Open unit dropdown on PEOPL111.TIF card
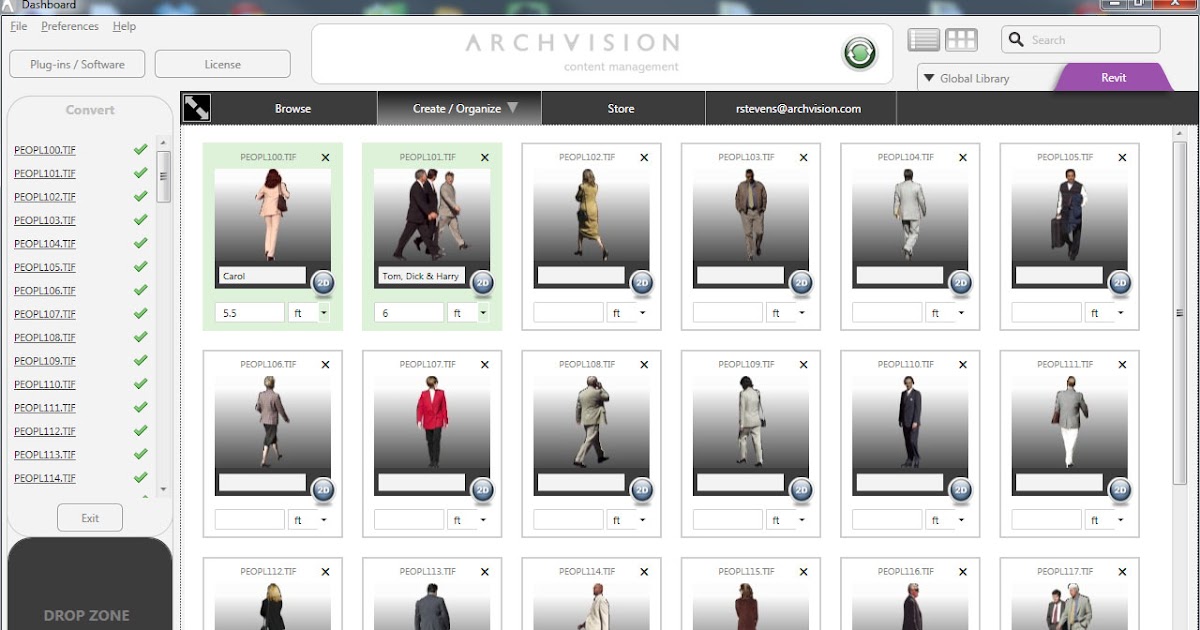The image size is (1200, 630). [1107, 520]
